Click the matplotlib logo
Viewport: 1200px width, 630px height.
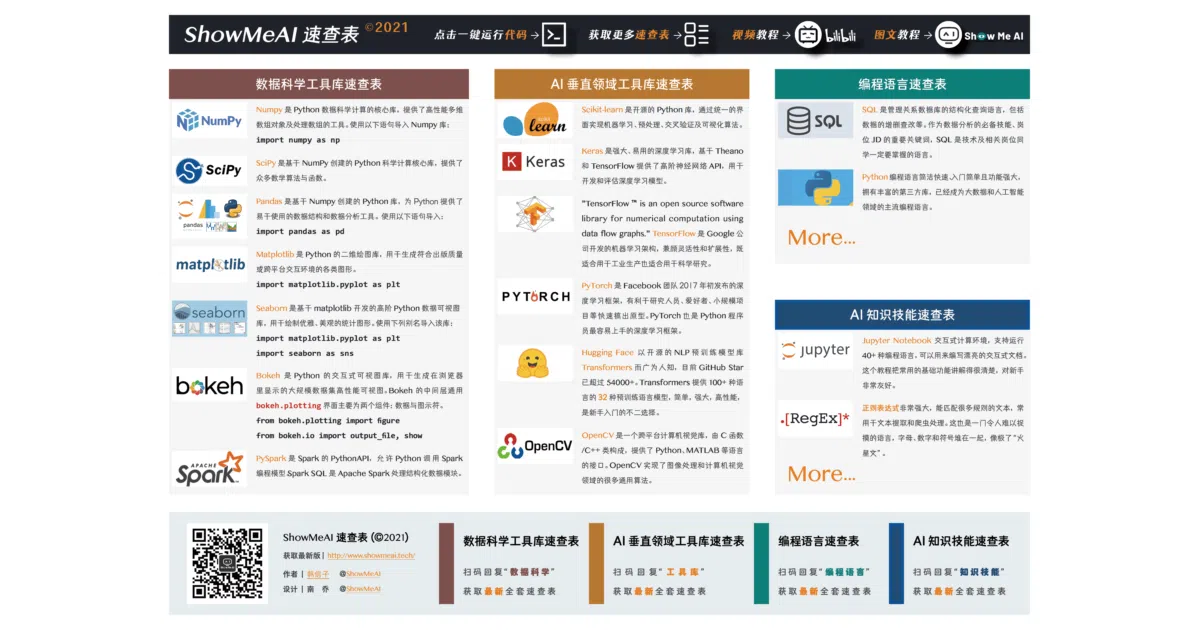click(x=210, y=265)
